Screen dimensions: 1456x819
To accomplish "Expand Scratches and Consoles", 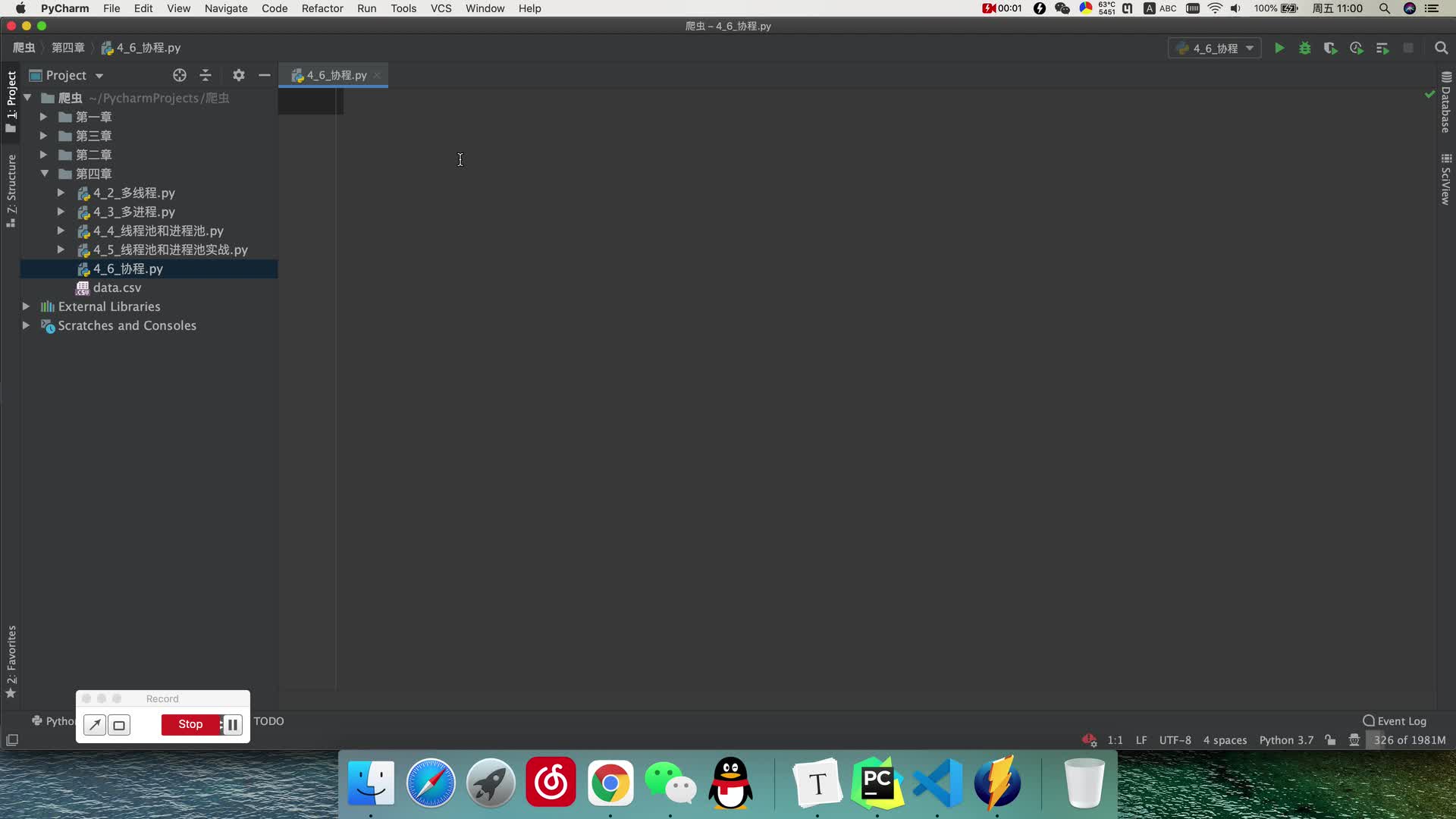I will coord(26,325).
